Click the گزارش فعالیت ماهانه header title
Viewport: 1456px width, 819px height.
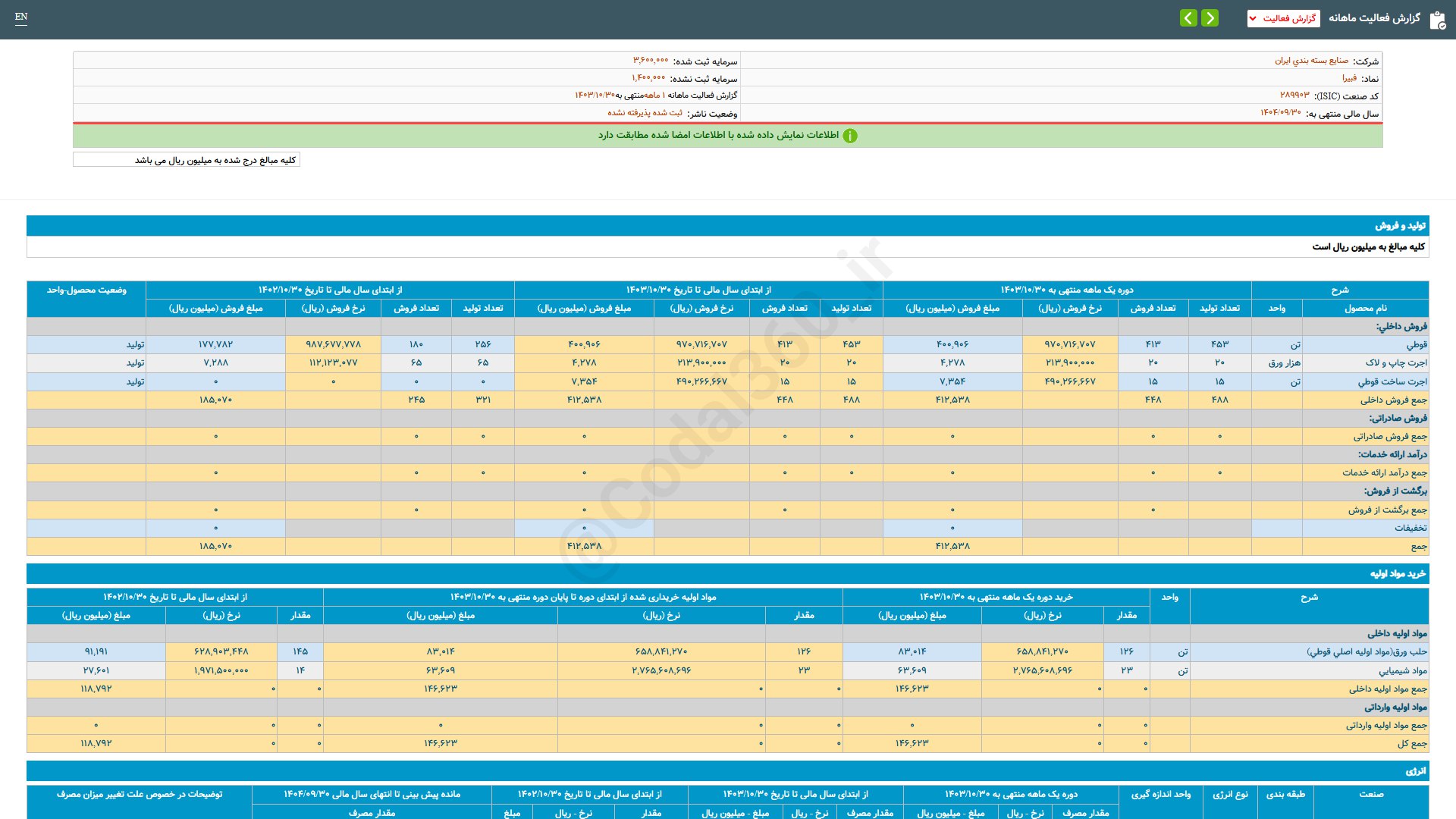(1374, 18)
